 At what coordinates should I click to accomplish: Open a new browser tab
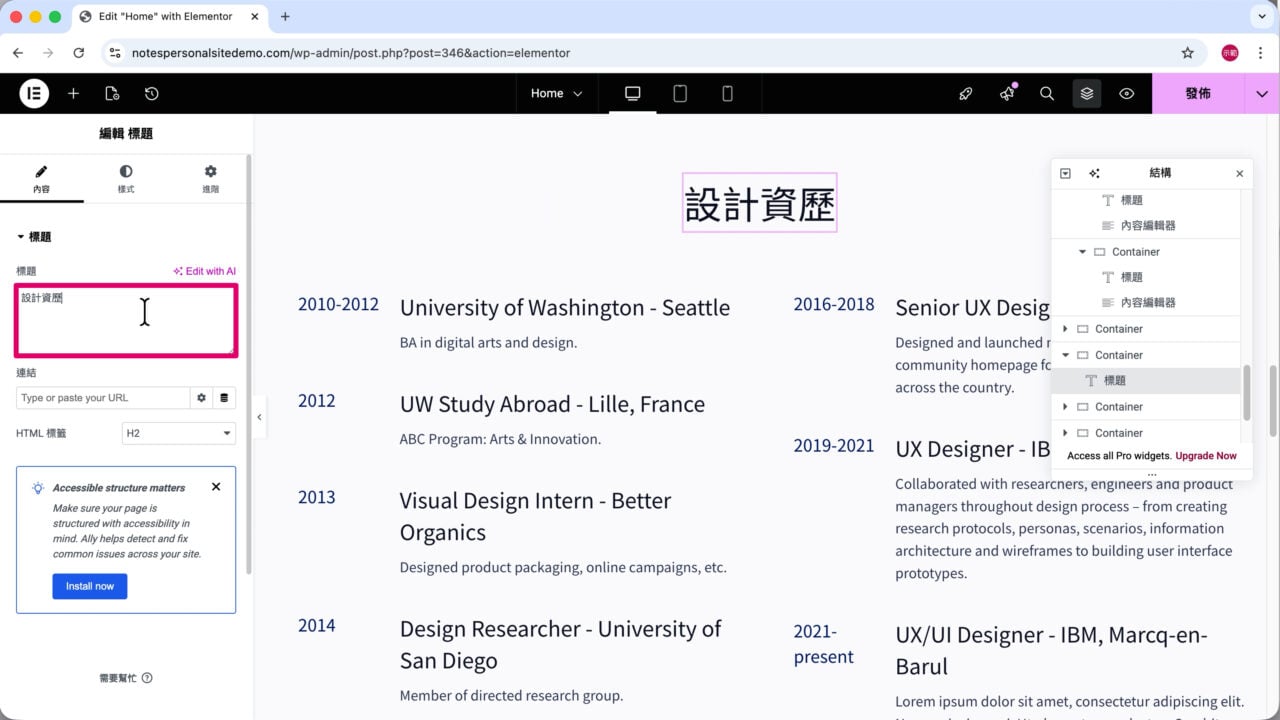285,17
